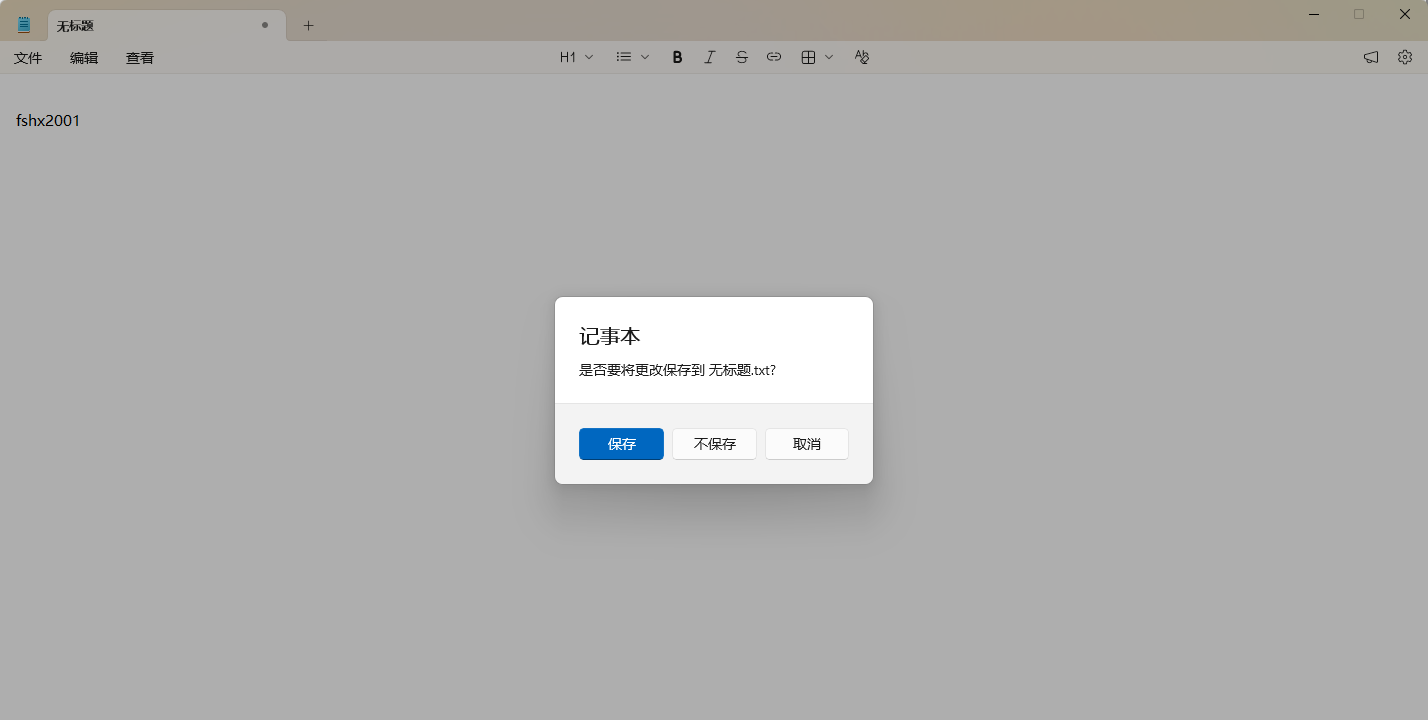Open the 查看 menu
This screenshot has width=1428, height=720.
coord(140,57)
